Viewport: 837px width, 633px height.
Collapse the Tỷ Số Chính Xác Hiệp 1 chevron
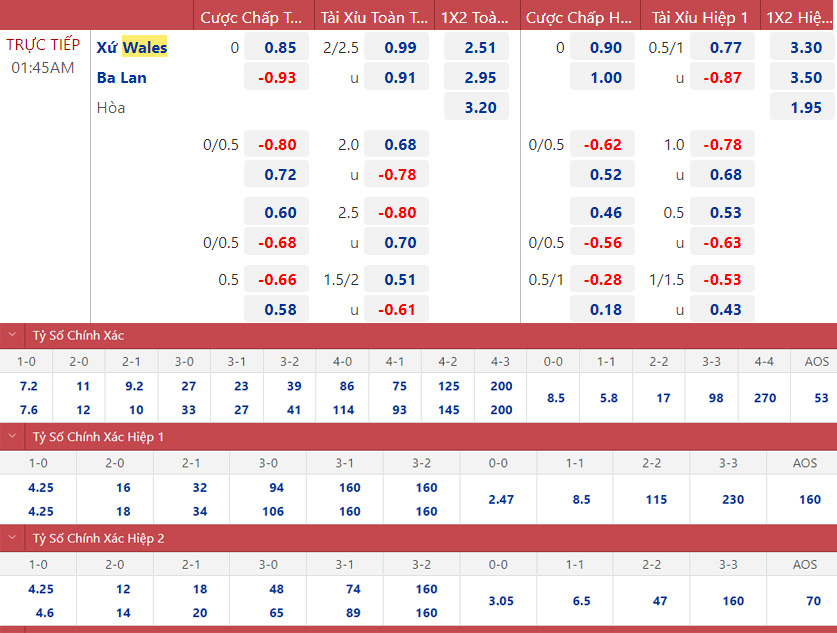pyautogui.click(x=13, y=437)
